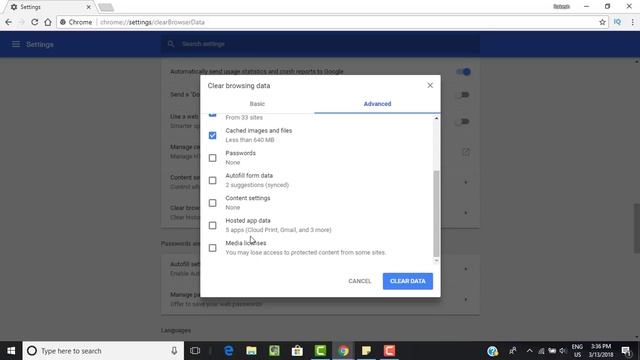This screenshot has width=640, height=360.
Task: Expand the Content settings row arrow
Action: [466, 182]
